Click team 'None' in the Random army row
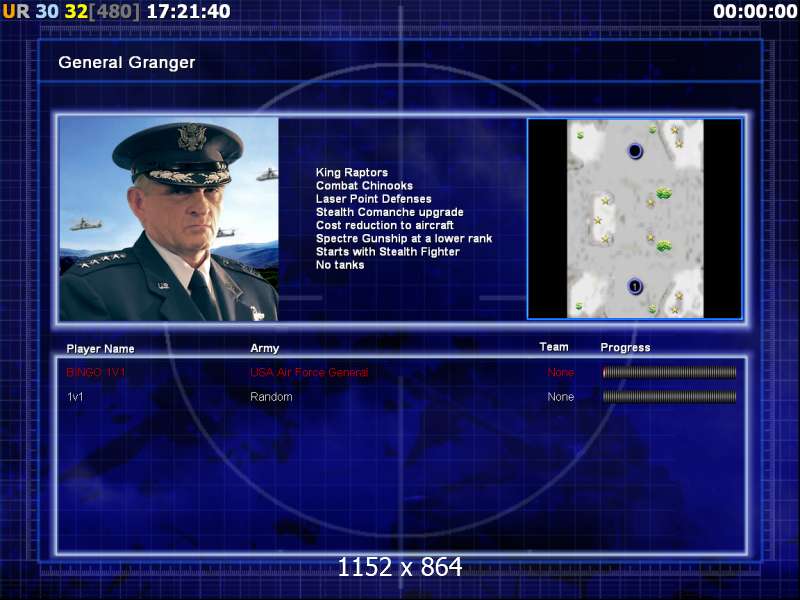 (x=561, y=396)
